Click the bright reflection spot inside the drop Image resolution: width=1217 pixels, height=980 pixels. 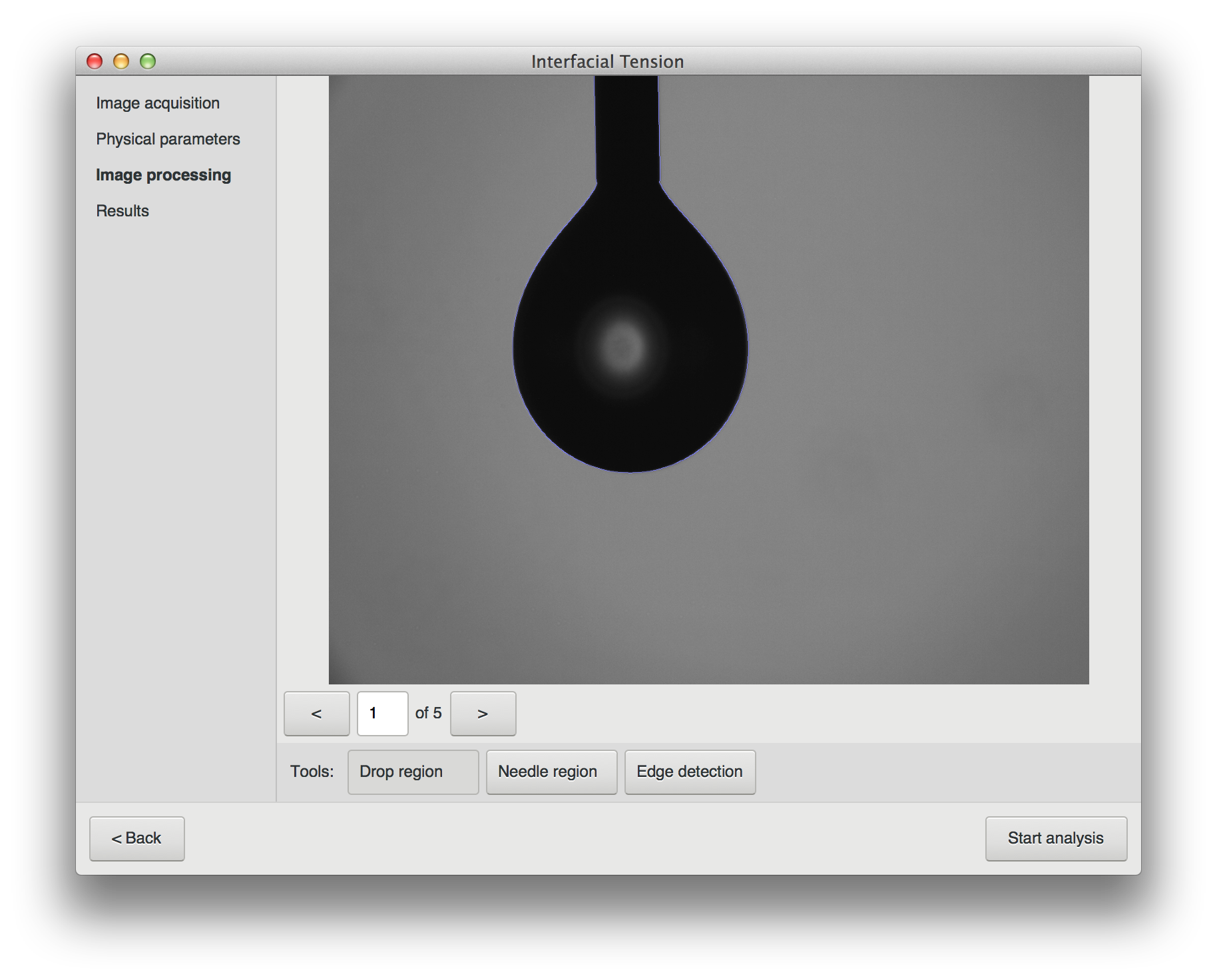623,348
